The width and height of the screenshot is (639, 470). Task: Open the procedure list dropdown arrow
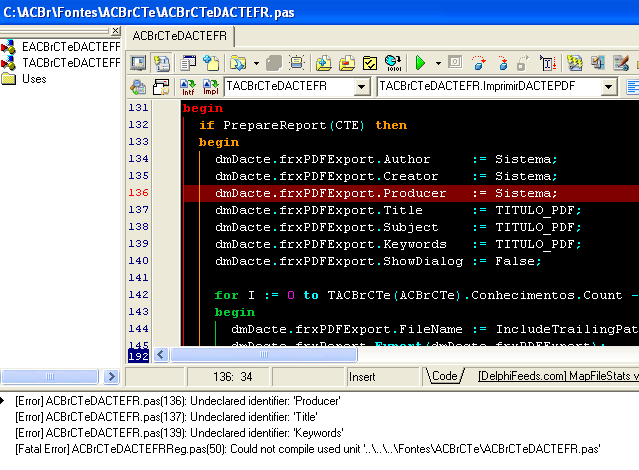click(608, 87)
